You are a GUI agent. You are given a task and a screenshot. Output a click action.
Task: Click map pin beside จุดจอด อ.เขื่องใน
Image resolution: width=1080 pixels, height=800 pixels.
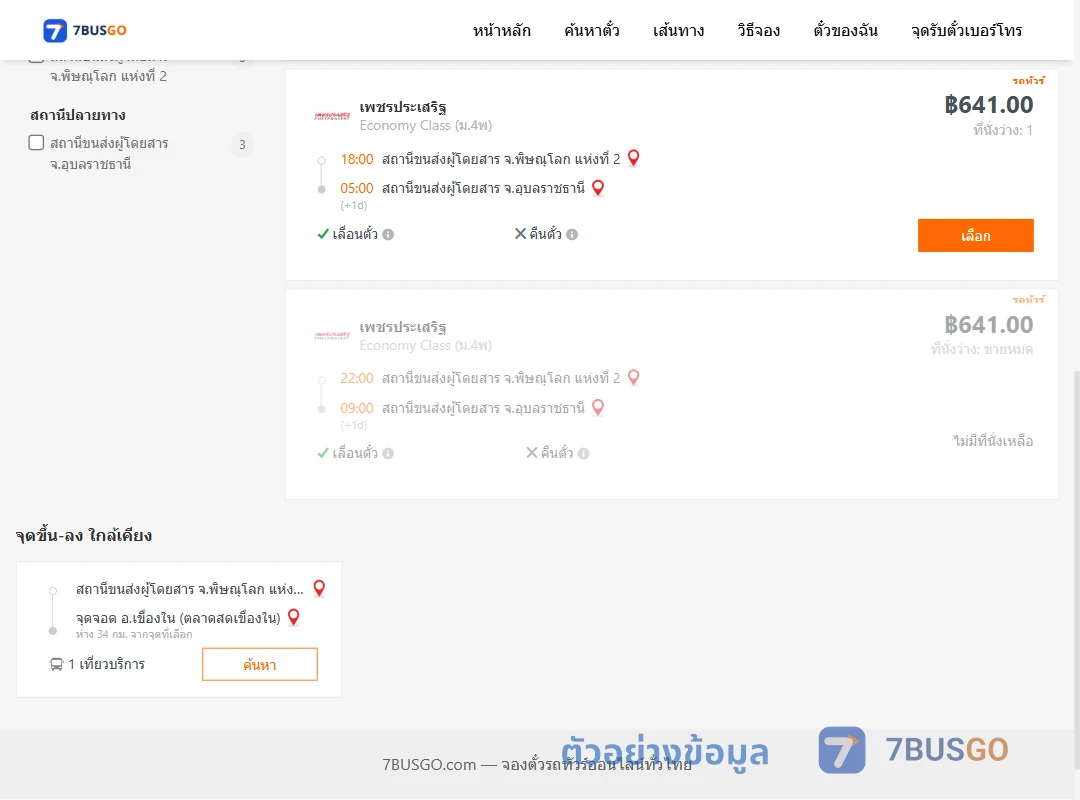pos(293,617)
